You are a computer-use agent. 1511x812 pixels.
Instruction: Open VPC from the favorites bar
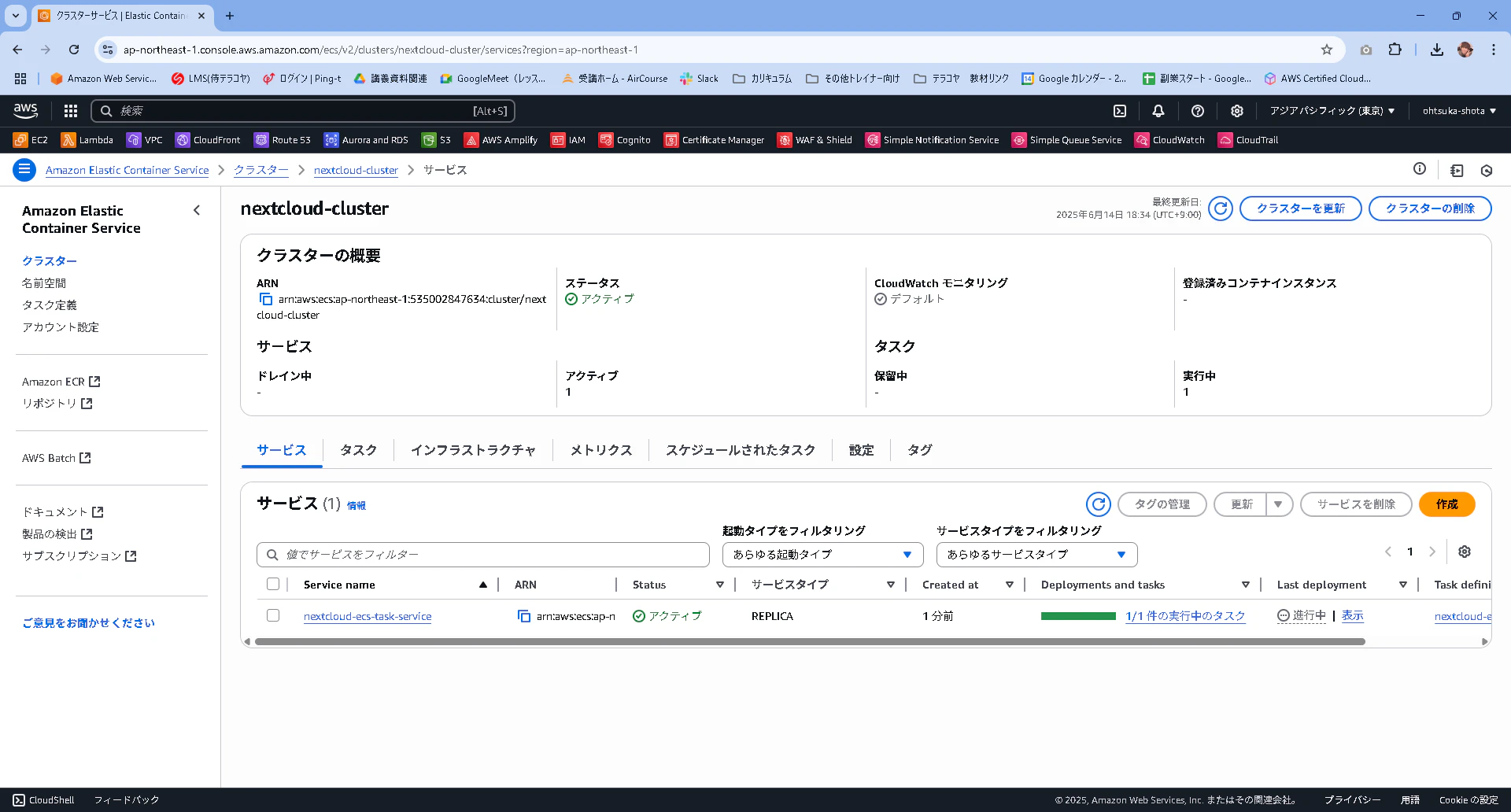(x=145, y=140)
